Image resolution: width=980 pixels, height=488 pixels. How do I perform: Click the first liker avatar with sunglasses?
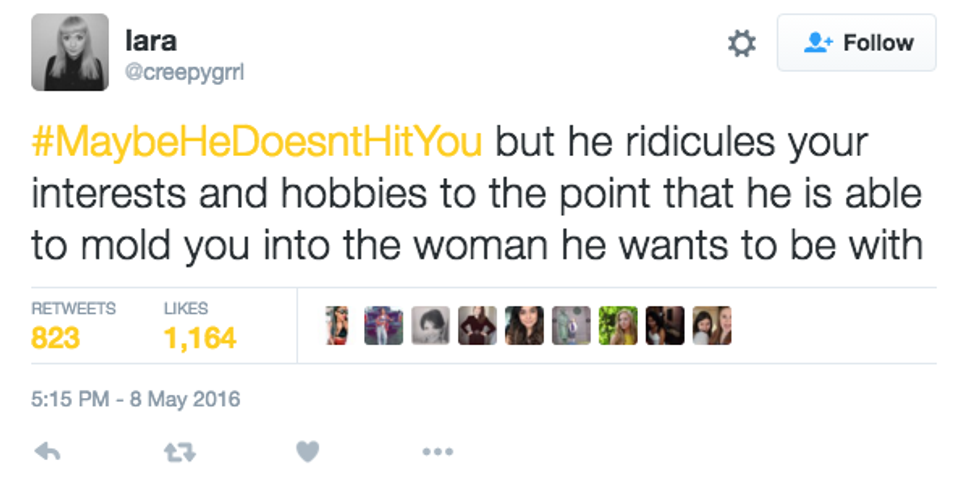[337, 325]
